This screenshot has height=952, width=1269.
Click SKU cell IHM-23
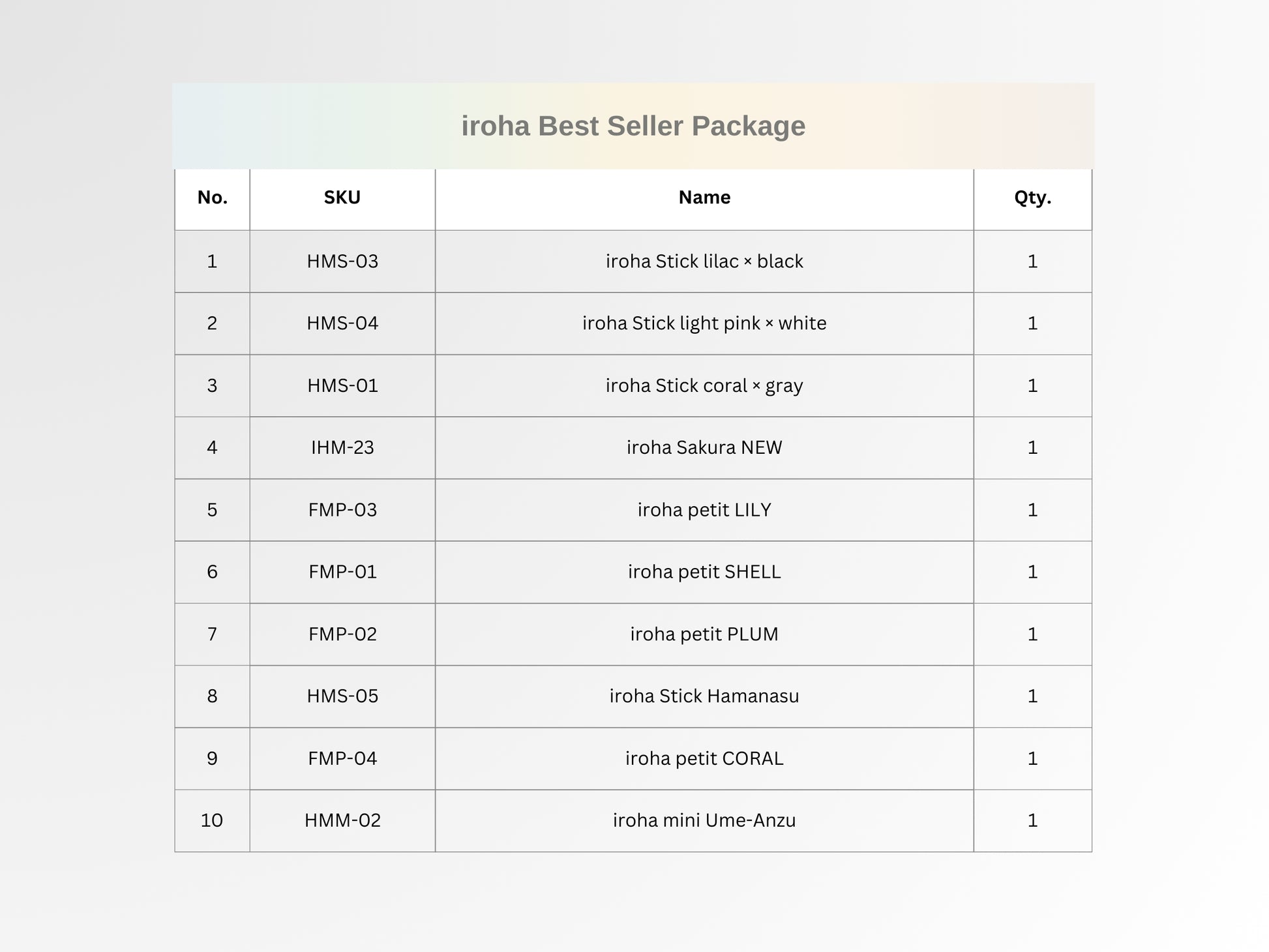[342, 448]
